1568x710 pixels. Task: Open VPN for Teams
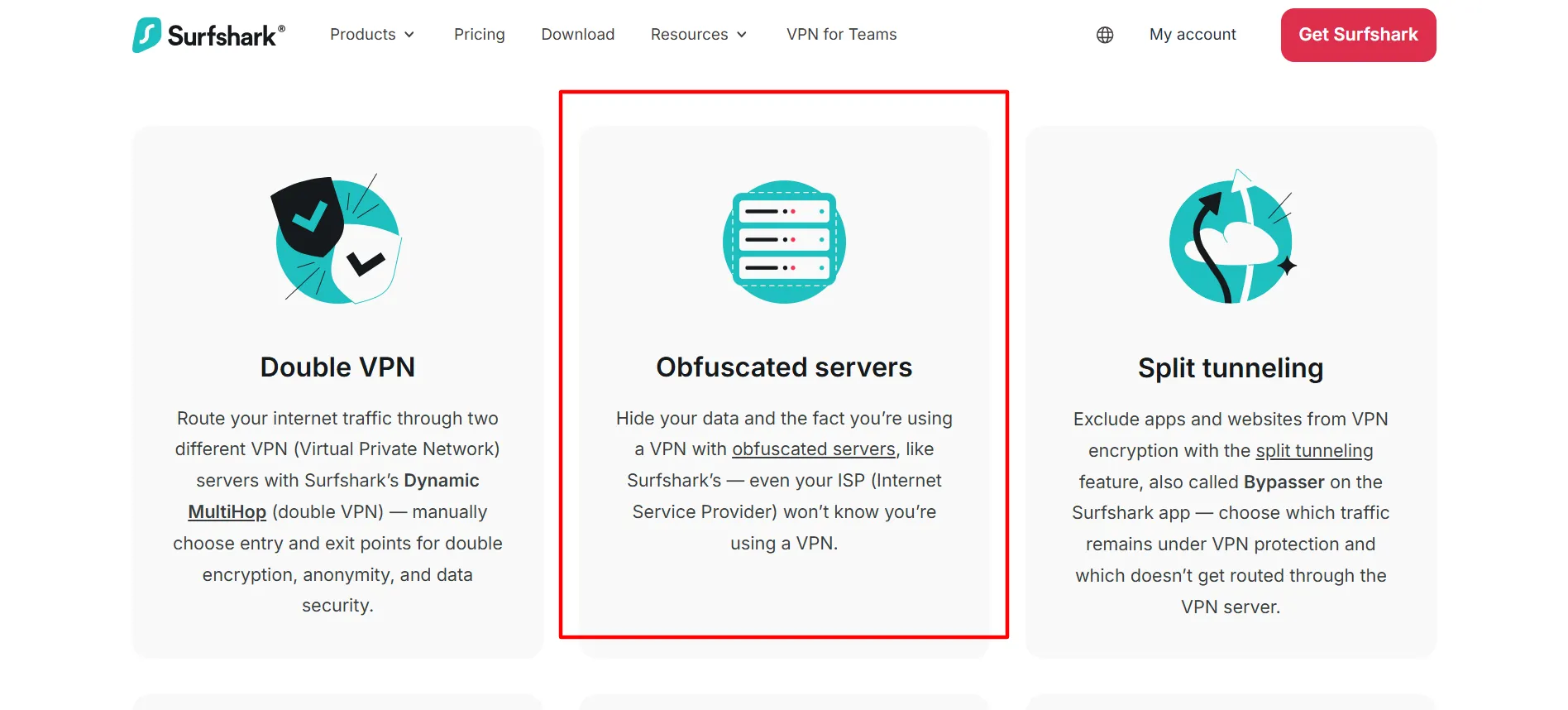(842, 34)
